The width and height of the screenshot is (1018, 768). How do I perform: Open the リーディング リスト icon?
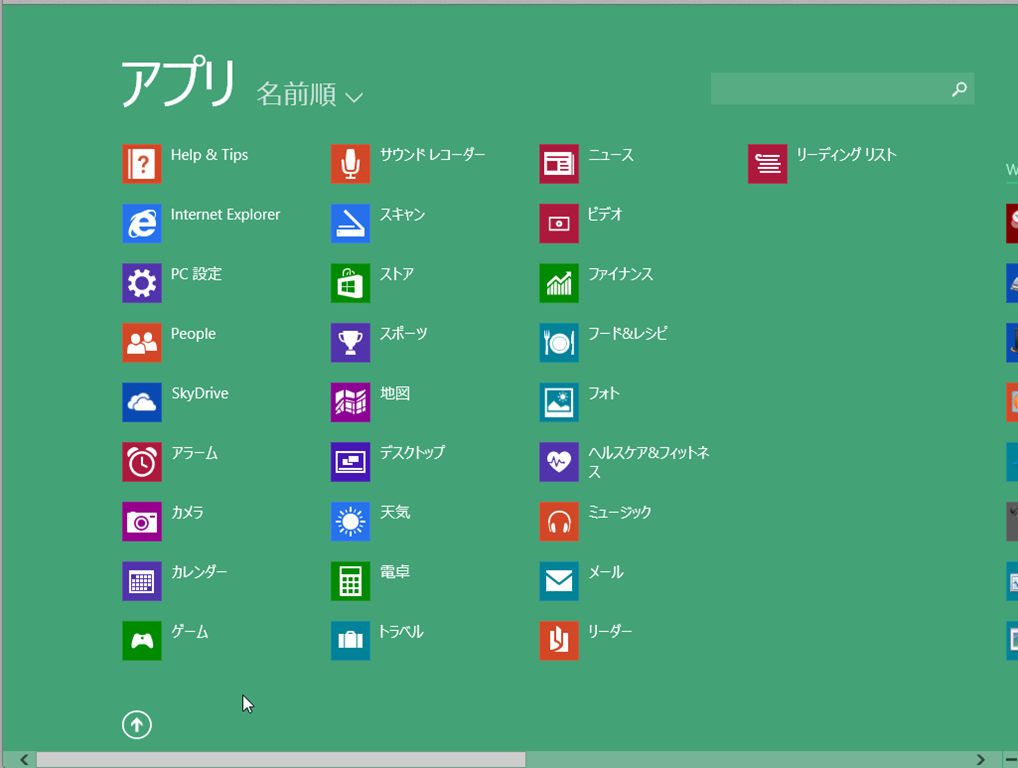pyautogui.click(x=767, y=164)
